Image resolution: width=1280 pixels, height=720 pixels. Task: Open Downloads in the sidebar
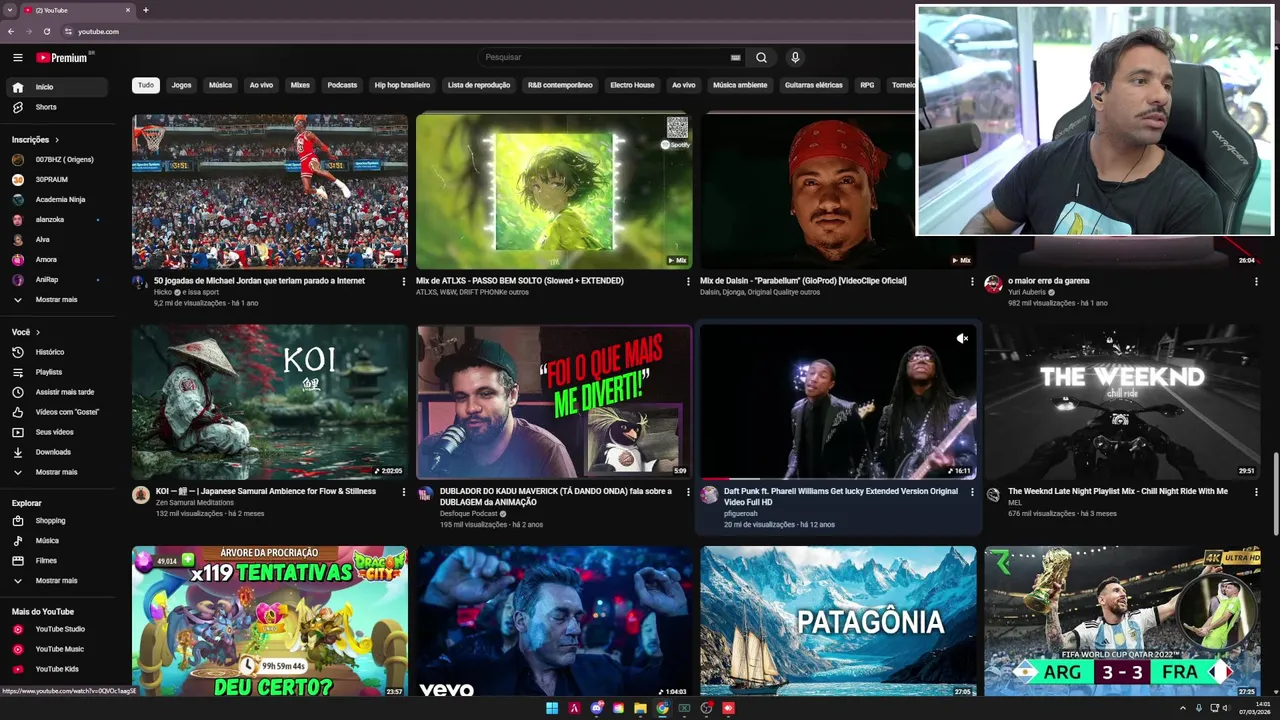point(58,452)
